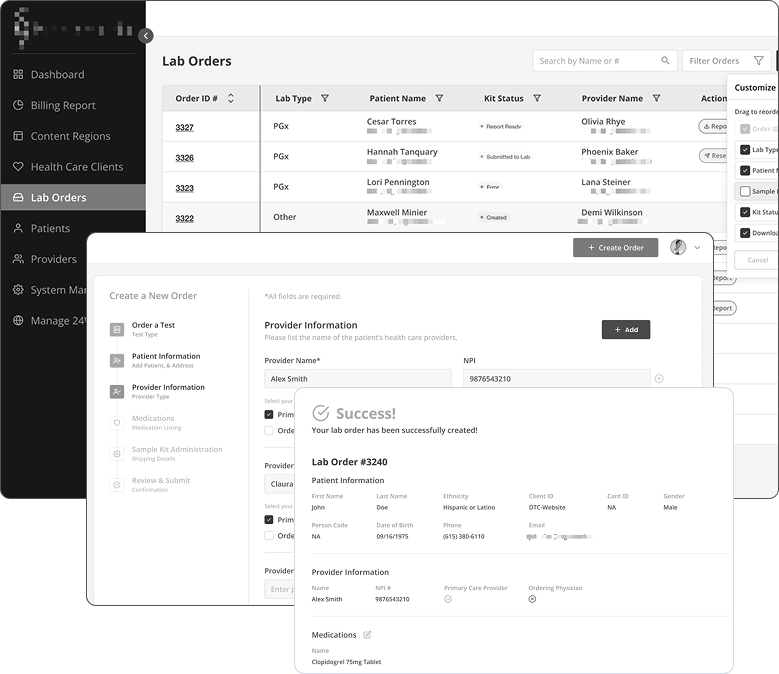The width and height of the screenshot is (779, 674).
Task: Click the Order ID sort arrows
Action: 231,99
